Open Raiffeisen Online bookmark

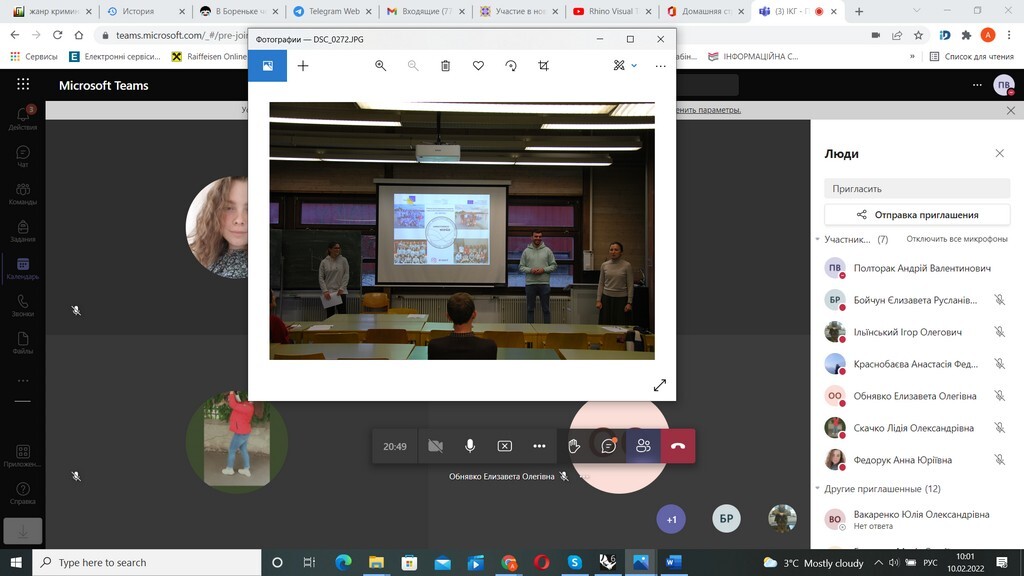(x=209, y=57)
